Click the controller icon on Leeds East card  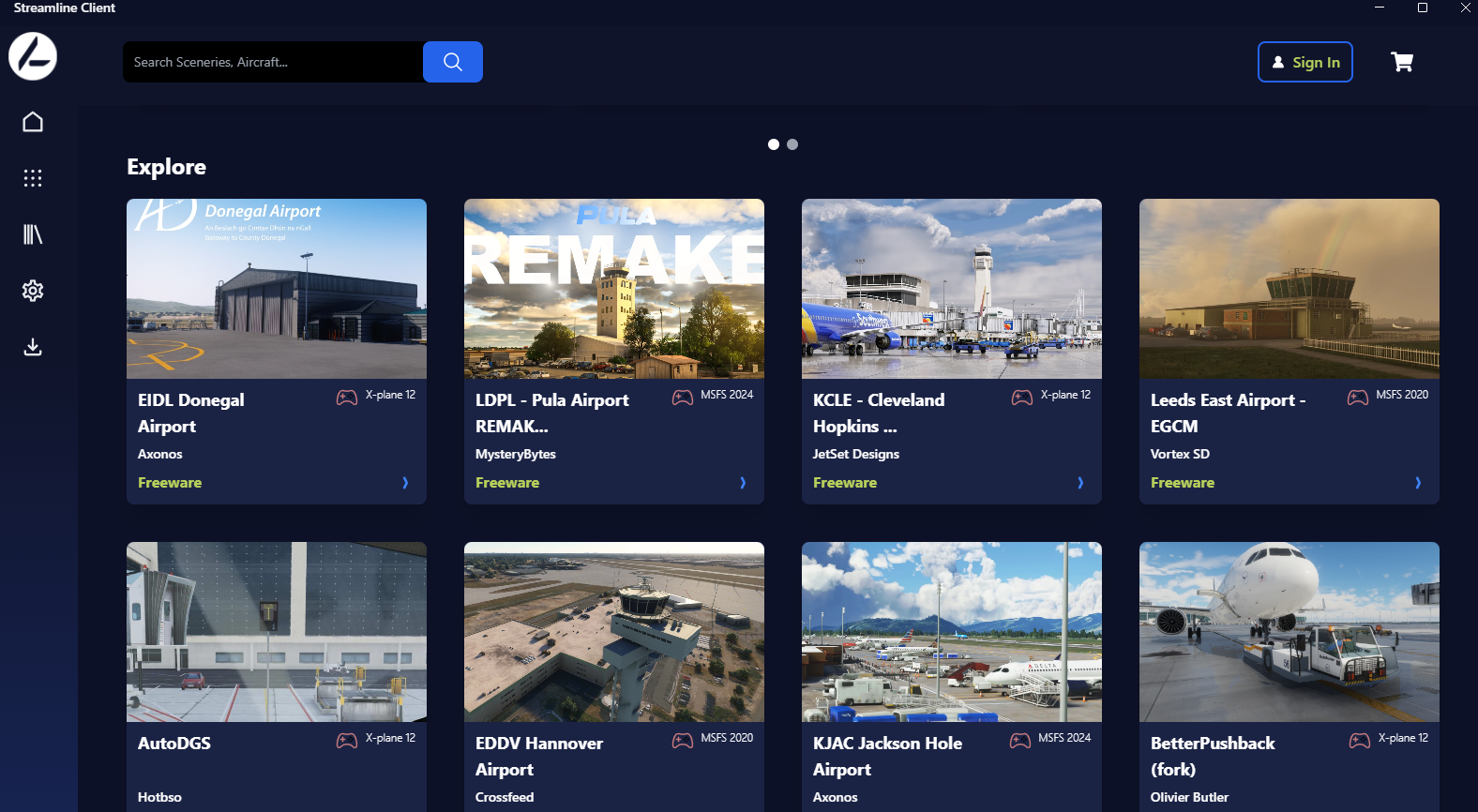click(1358, 398)
